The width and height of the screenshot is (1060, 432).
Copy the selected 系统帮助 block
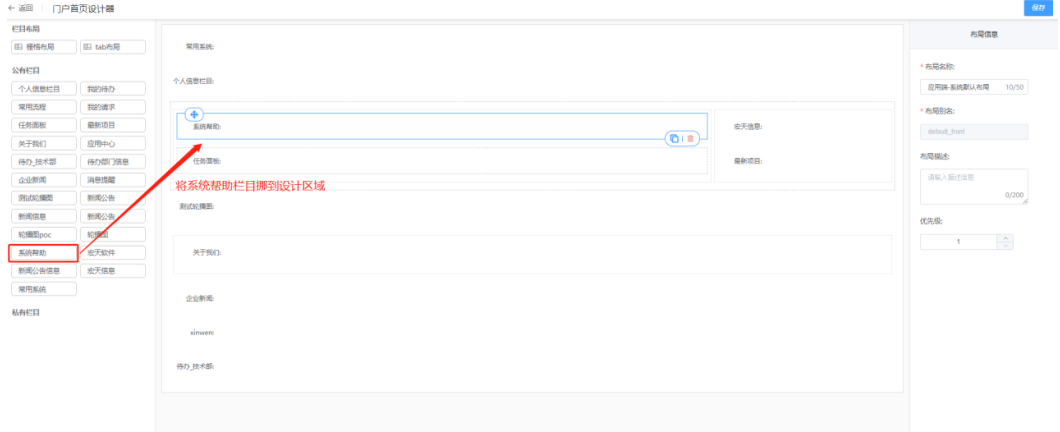coord(674,138)
